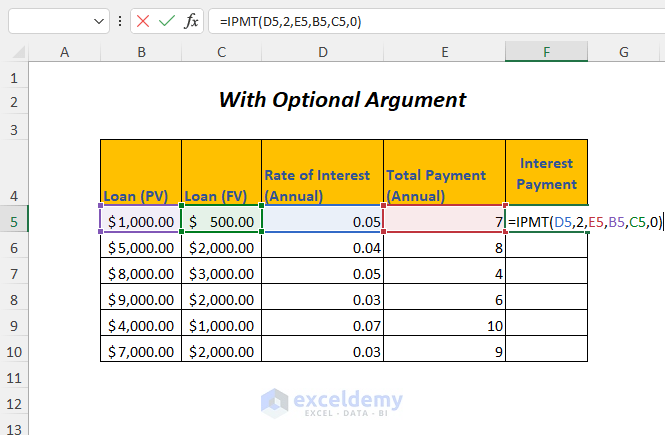This screenshot has width=665, height=435.
Task: Select row 5 header
Action: [x=14, y=221]
